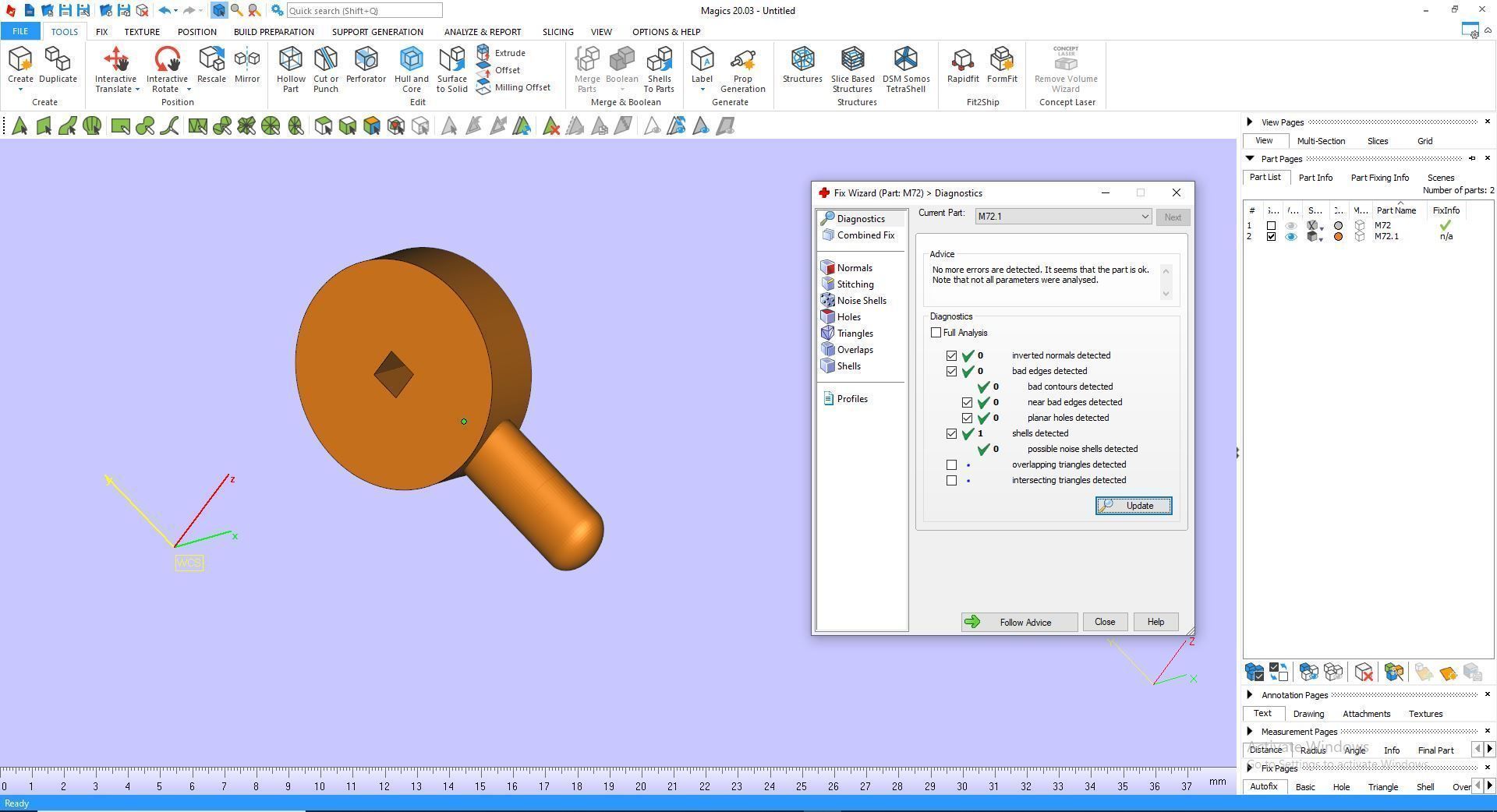This screenshot has width=1497, height=812.
Task: Expand the View Pages panel
Action: tap(1250, 122)
